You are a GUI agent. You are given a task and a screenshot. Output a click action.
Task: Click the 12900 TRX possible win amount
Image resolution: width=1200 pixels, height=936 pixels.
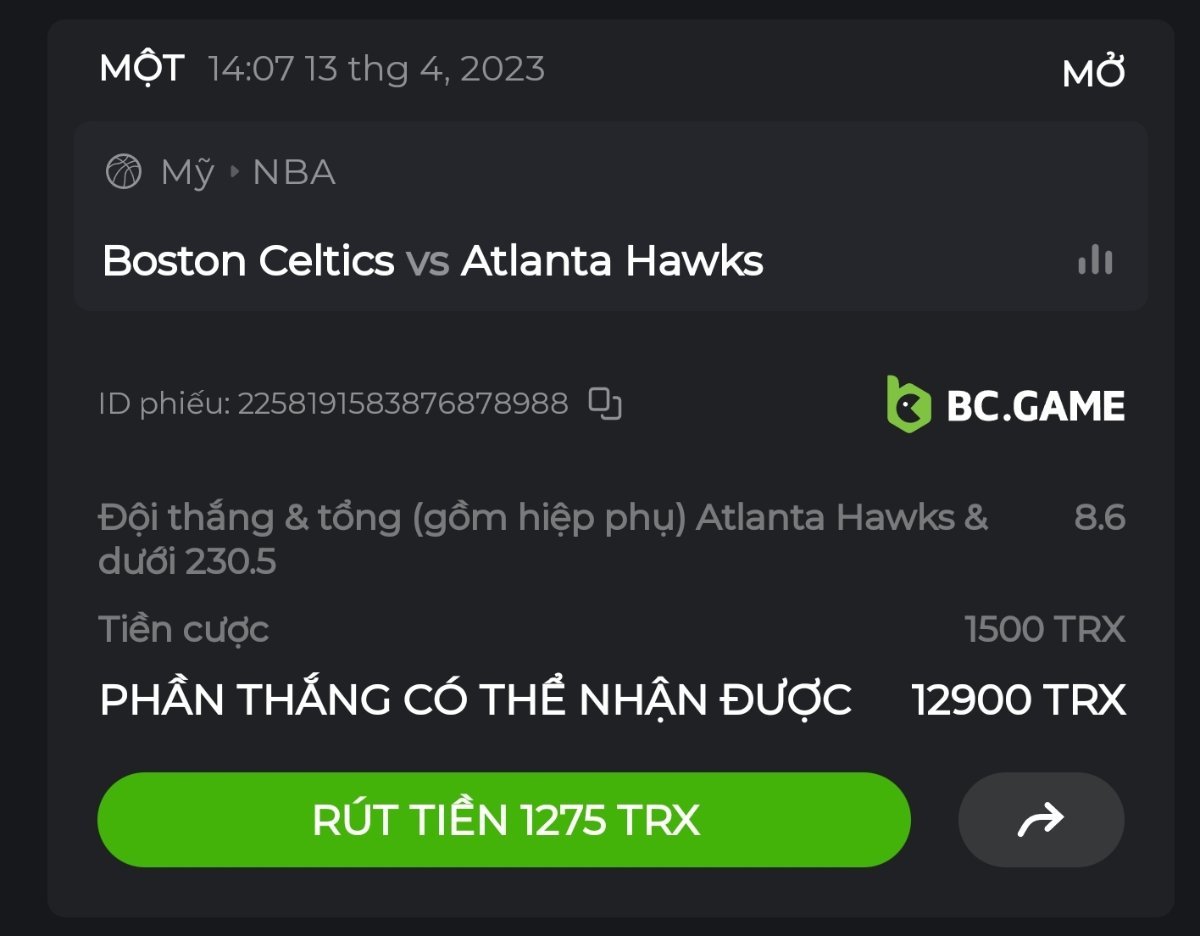(x=1018, y=700)
